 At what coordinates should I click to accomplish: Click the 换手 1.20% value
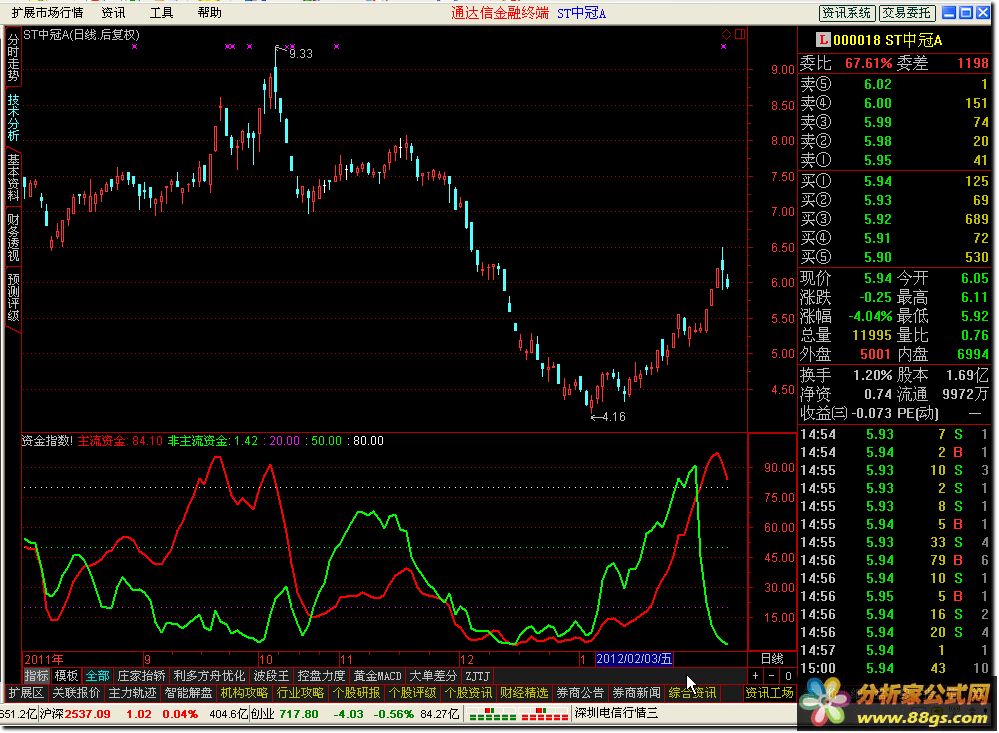point(872,375)
